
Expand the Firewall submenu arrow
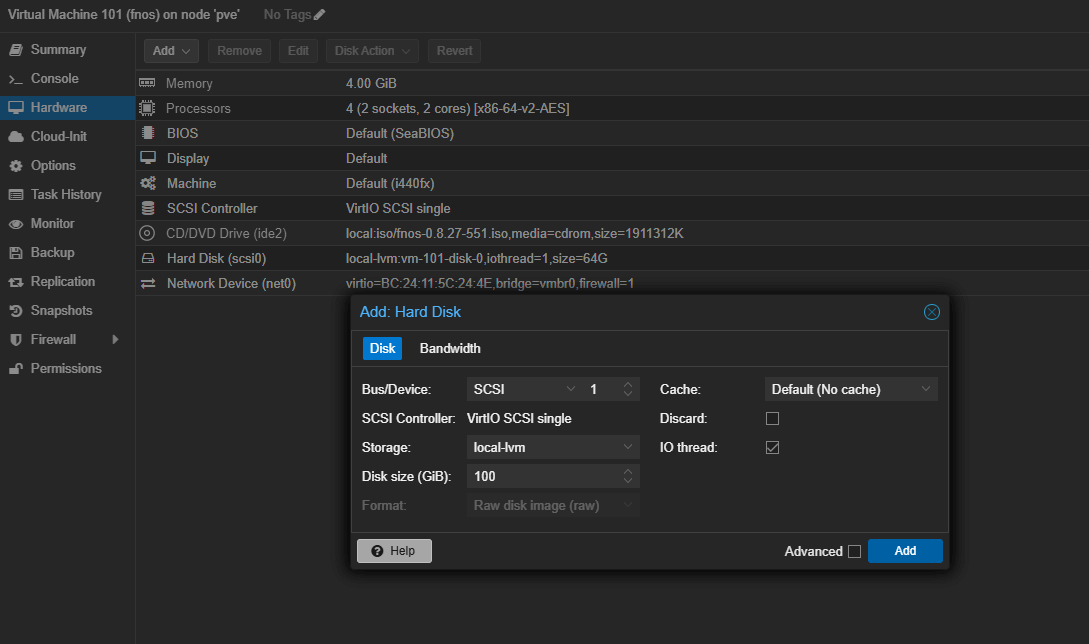tap(115, 340)
